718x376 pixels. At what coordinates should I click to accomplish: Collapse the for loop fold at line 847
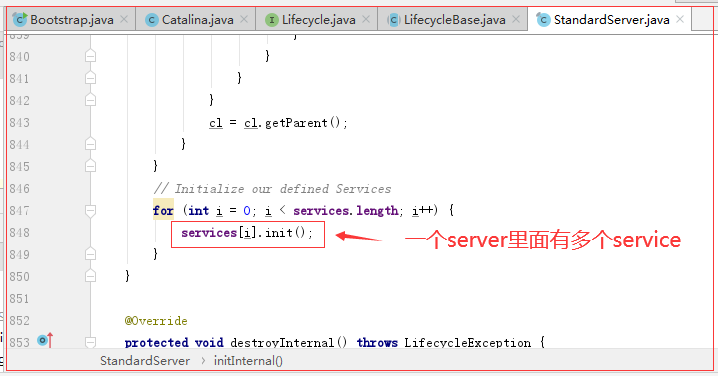tap(90, 211)
